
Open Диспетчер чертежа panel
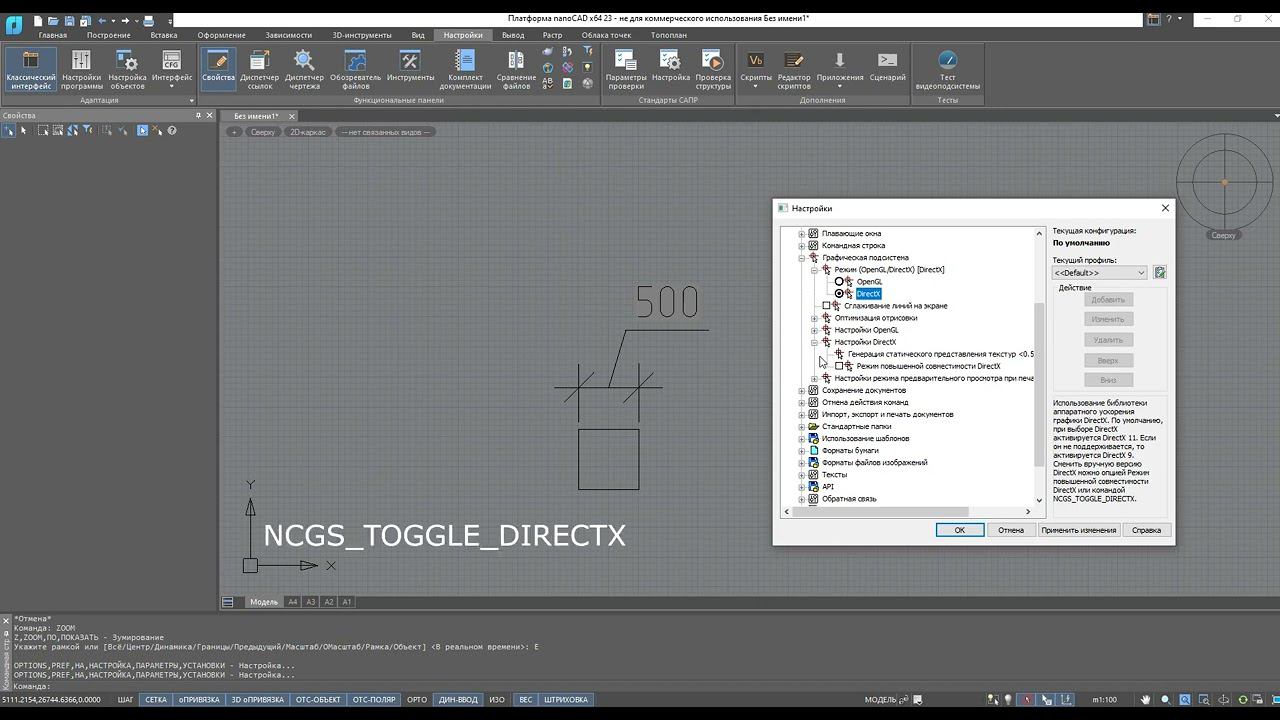pos(304,70)
